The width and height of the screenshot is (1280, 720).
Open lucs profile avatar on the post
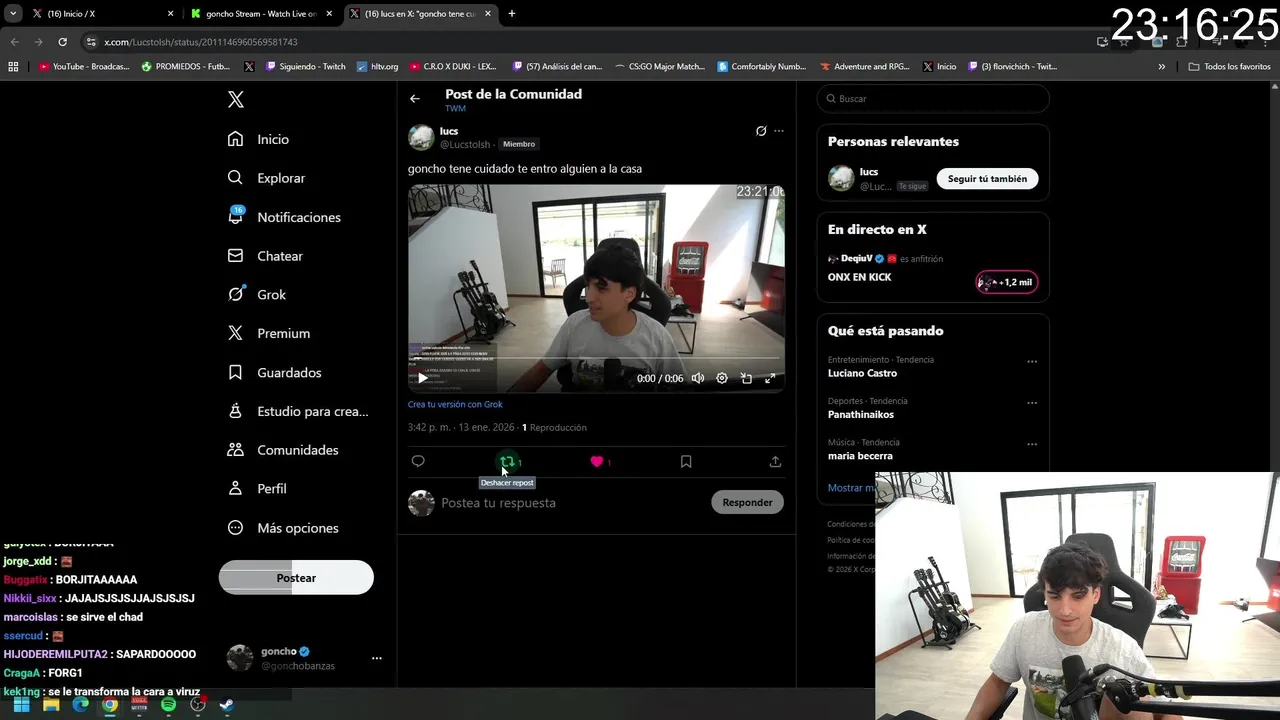click(x=421, y=137)
